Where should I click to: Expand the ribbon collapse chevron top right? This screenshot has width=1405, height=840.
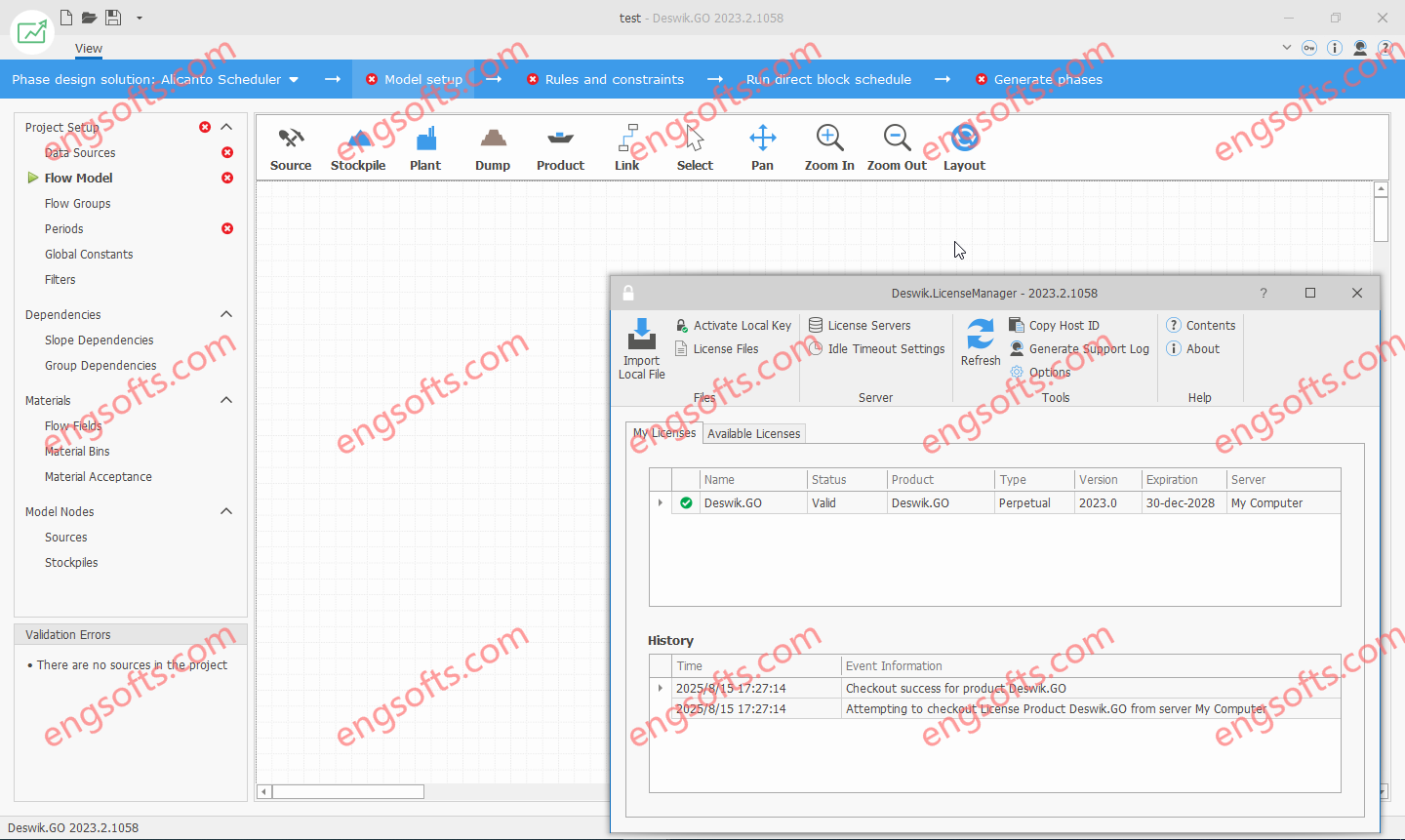1286,48
